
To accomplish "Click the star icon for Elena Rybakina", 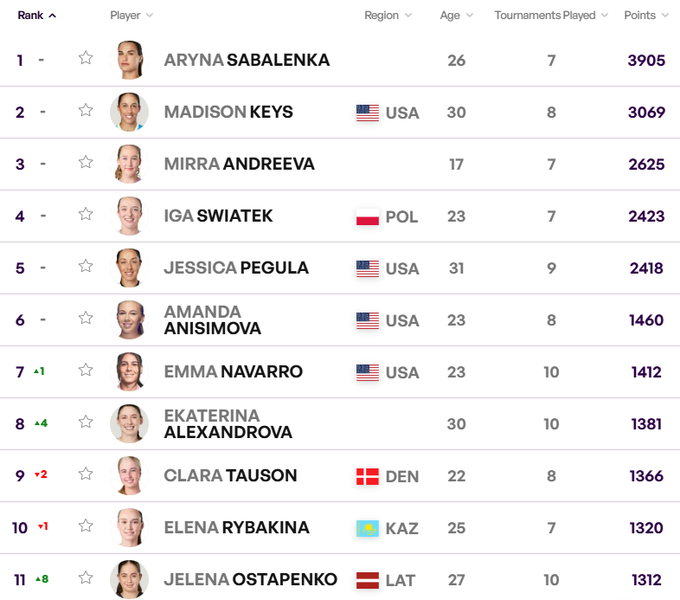I will click(86, 526).
